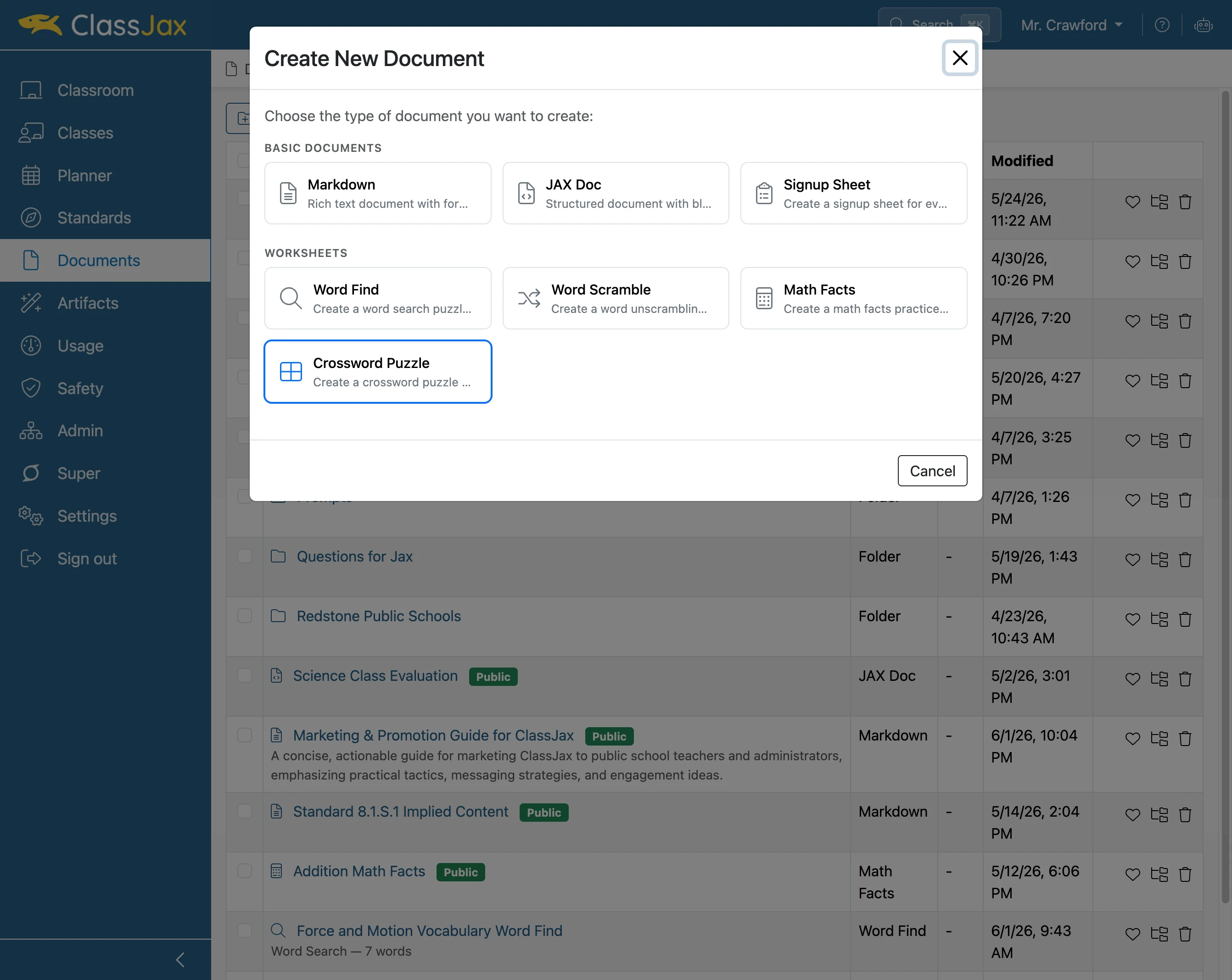Select the Crossword Puzzle worksheet option
This screenshot has height=980, width=1232.
click(378, 372)
